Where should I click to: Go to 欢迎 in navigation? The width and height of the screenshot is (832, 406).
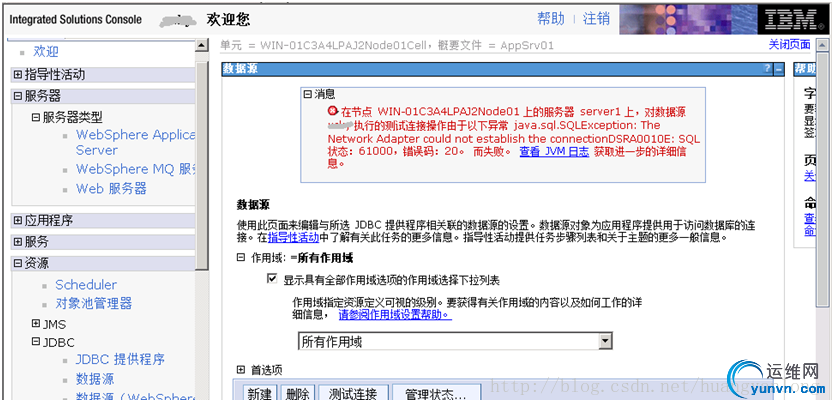(x=46, y=51)
